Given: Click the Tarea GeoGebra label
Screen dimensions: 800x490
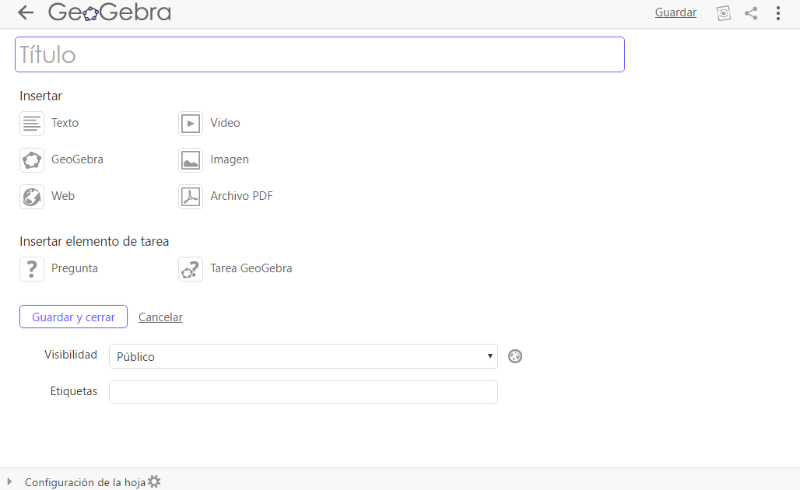Looking at the screenshot, I should [251, 268].
